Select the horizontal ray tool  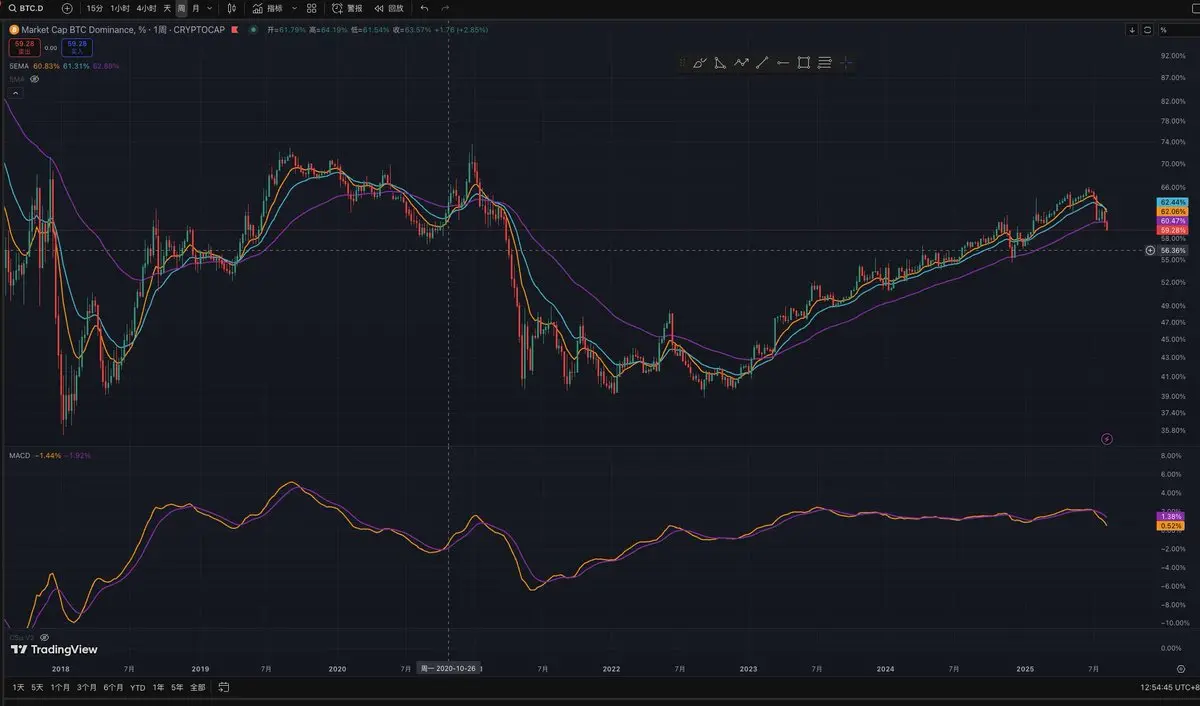[783, 63]
